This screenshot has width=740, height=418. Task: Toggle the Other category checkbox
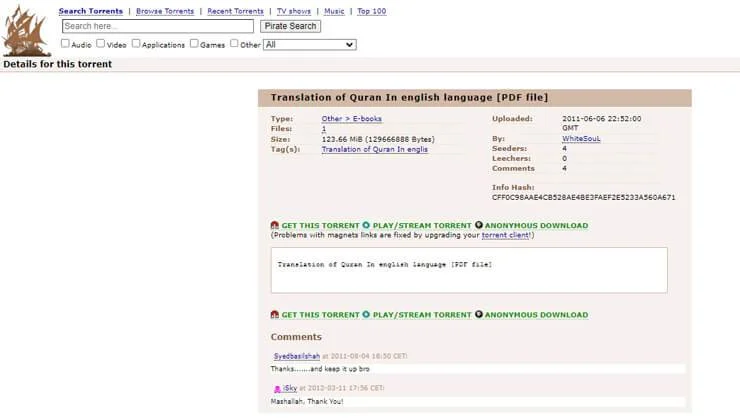[x=234, y=43]
